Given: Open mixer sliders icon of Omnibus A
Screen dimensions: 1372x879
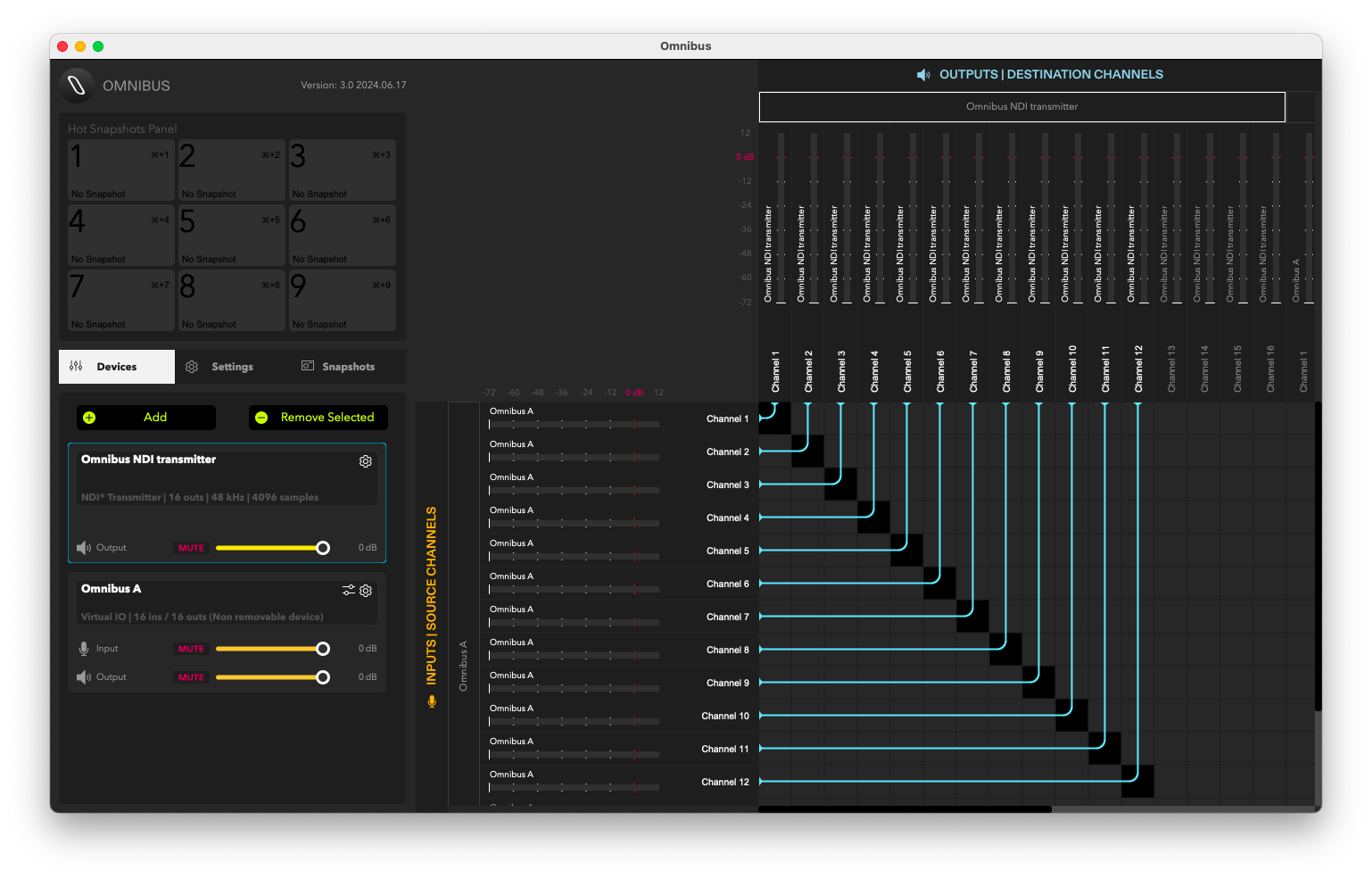Looking at the screenshot, I should point(349,591).
